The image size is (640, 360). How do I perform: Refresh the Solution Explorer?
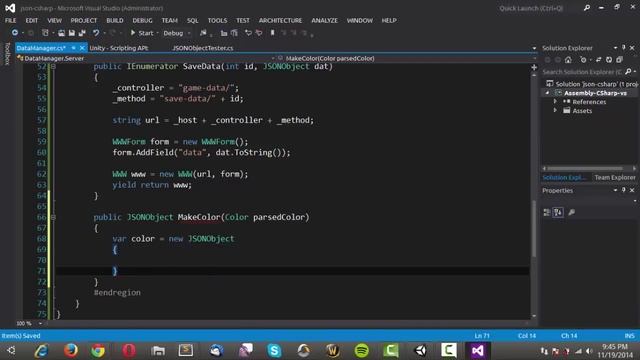pyautogui.click(x=609, y=60)
